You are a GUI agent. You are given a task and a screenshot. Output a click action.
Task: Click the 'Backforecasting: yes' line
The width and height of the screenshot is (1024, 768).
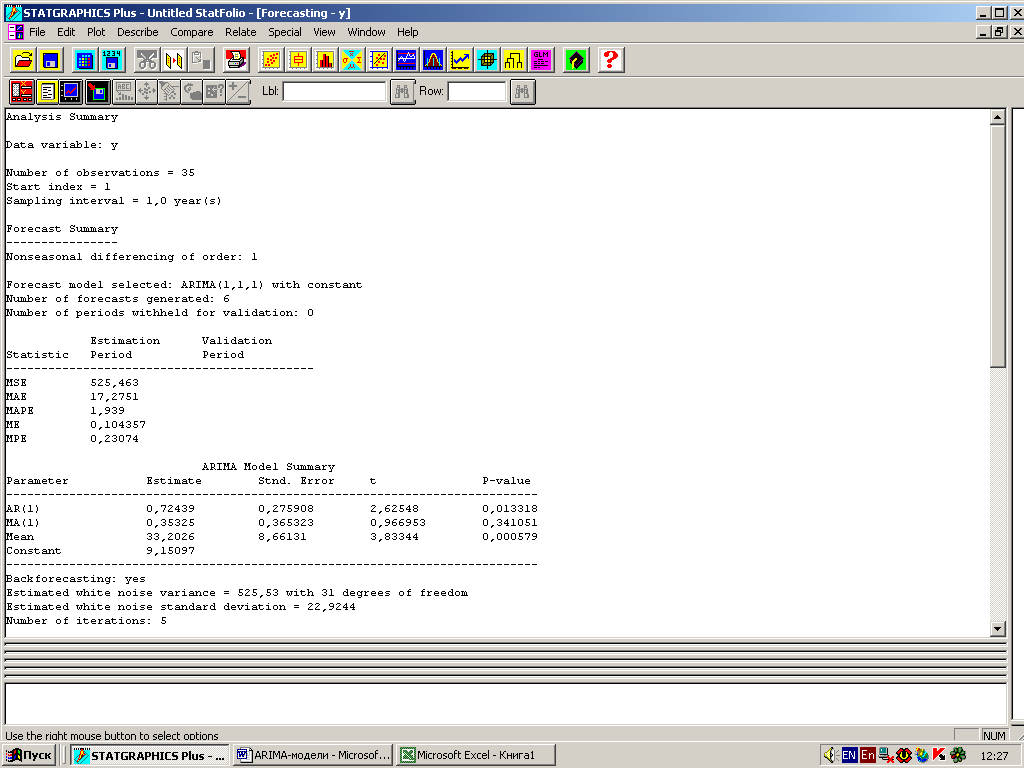click(76, 579)
